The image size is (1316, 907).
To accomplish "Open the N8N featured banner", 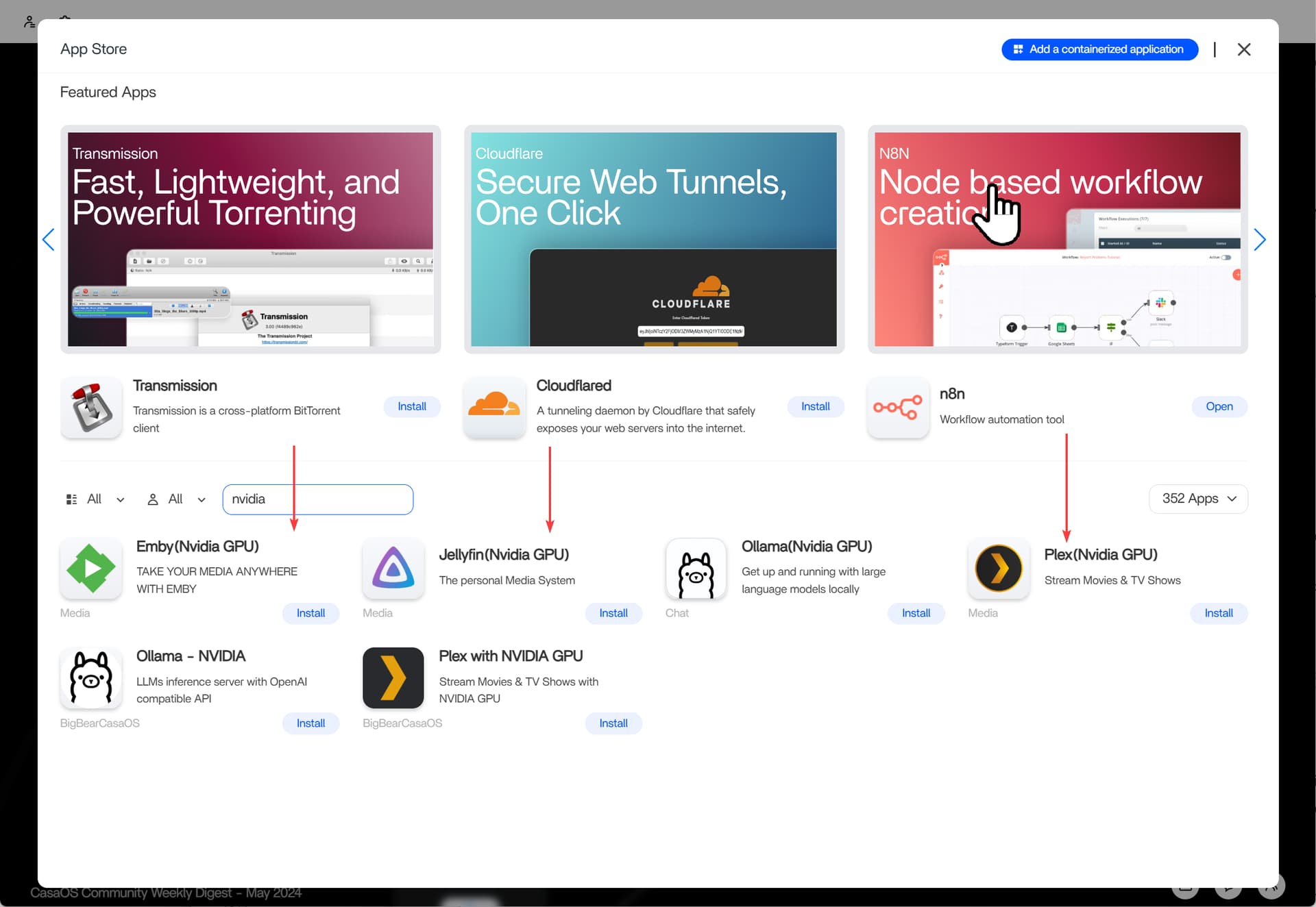I will click(1058, 239).
